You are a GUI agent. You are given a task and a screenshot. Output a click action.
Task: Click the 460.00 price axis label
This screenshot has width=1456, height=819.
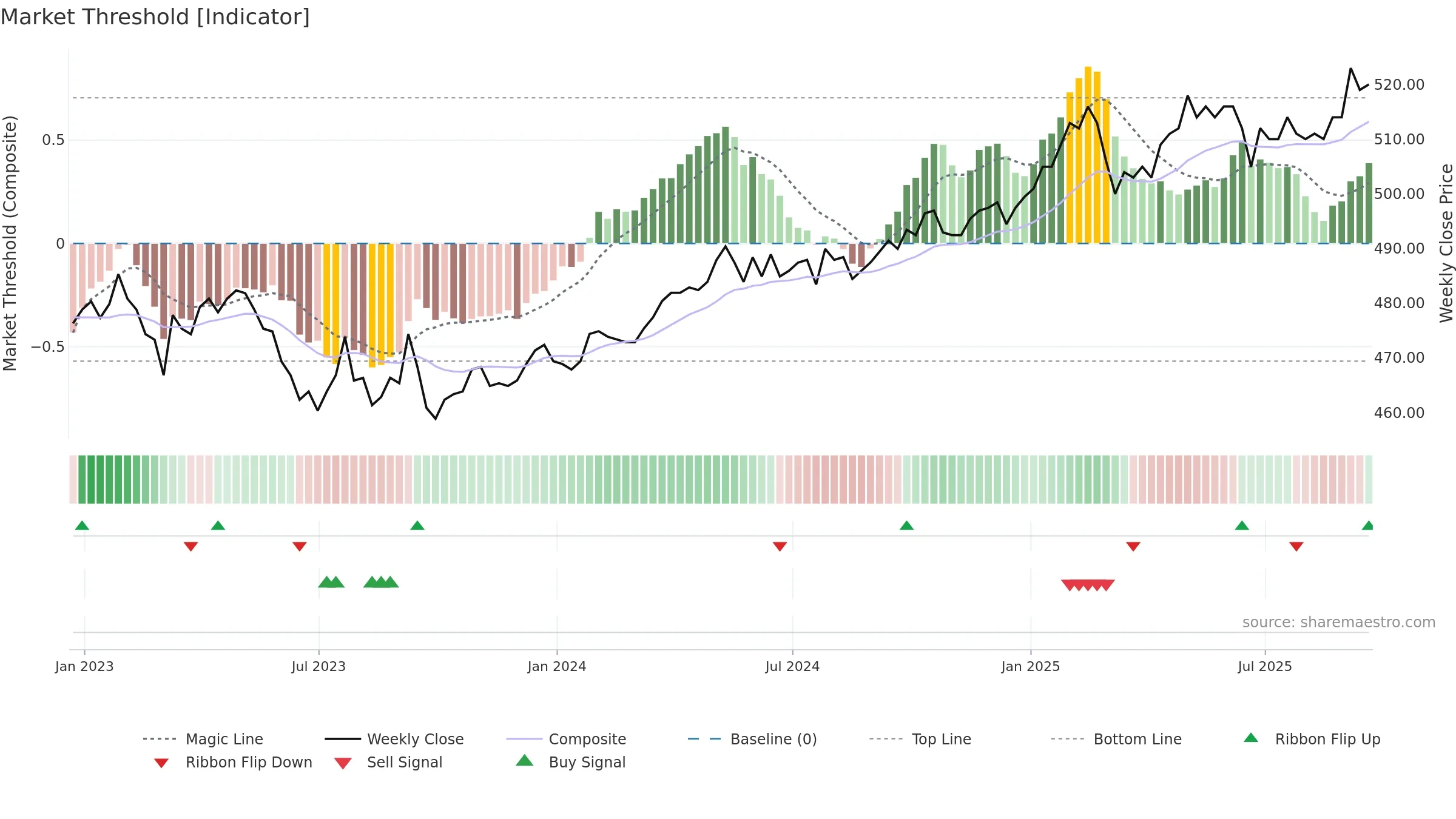coord(1399,413)
